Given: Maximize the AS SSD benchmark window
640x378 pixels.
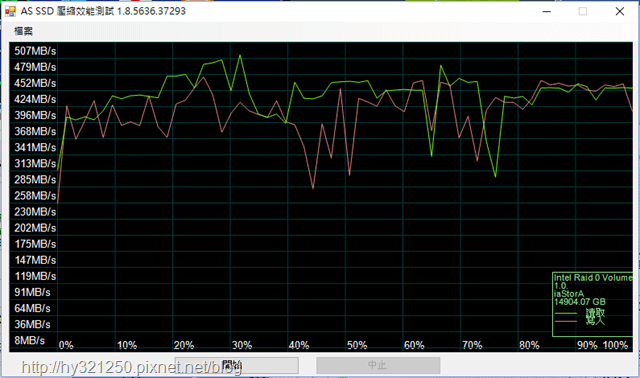Looking at the screenshot, I should [x=583, y=11].
